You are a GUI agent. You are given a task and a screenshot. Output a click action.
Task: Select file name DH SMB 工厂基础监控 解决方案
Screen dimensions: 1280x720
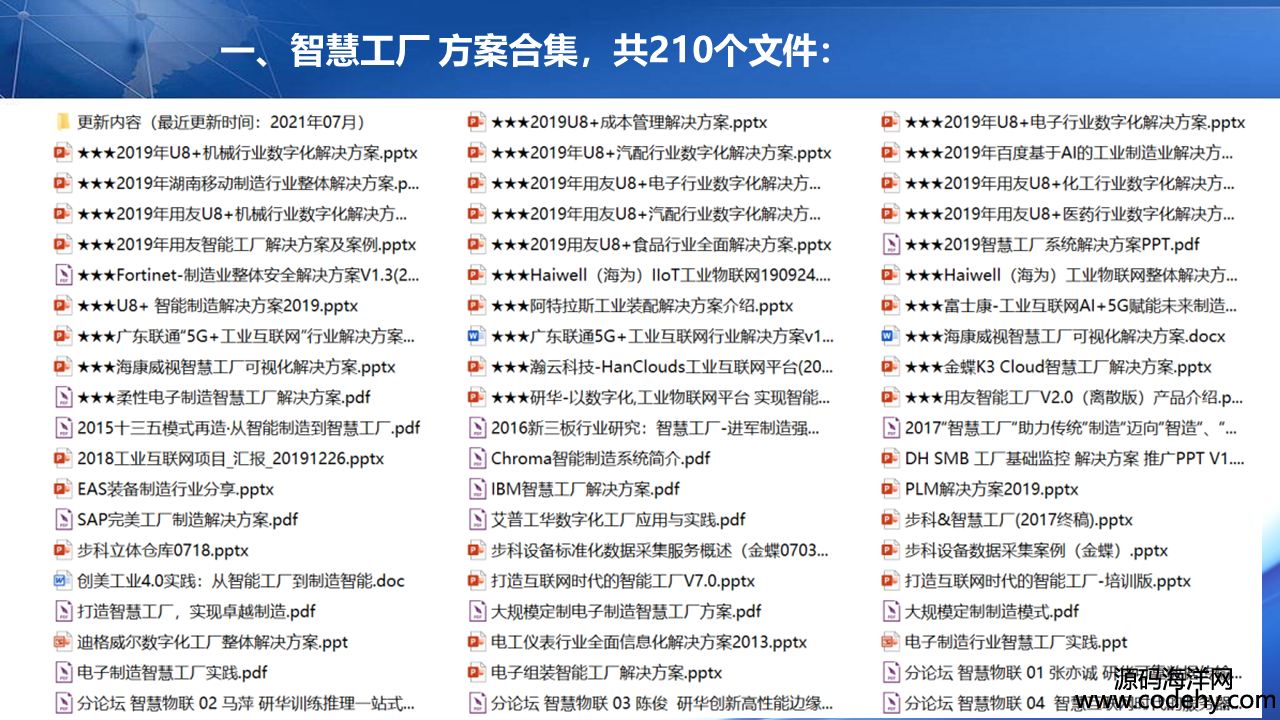[x=1074, y=459]
